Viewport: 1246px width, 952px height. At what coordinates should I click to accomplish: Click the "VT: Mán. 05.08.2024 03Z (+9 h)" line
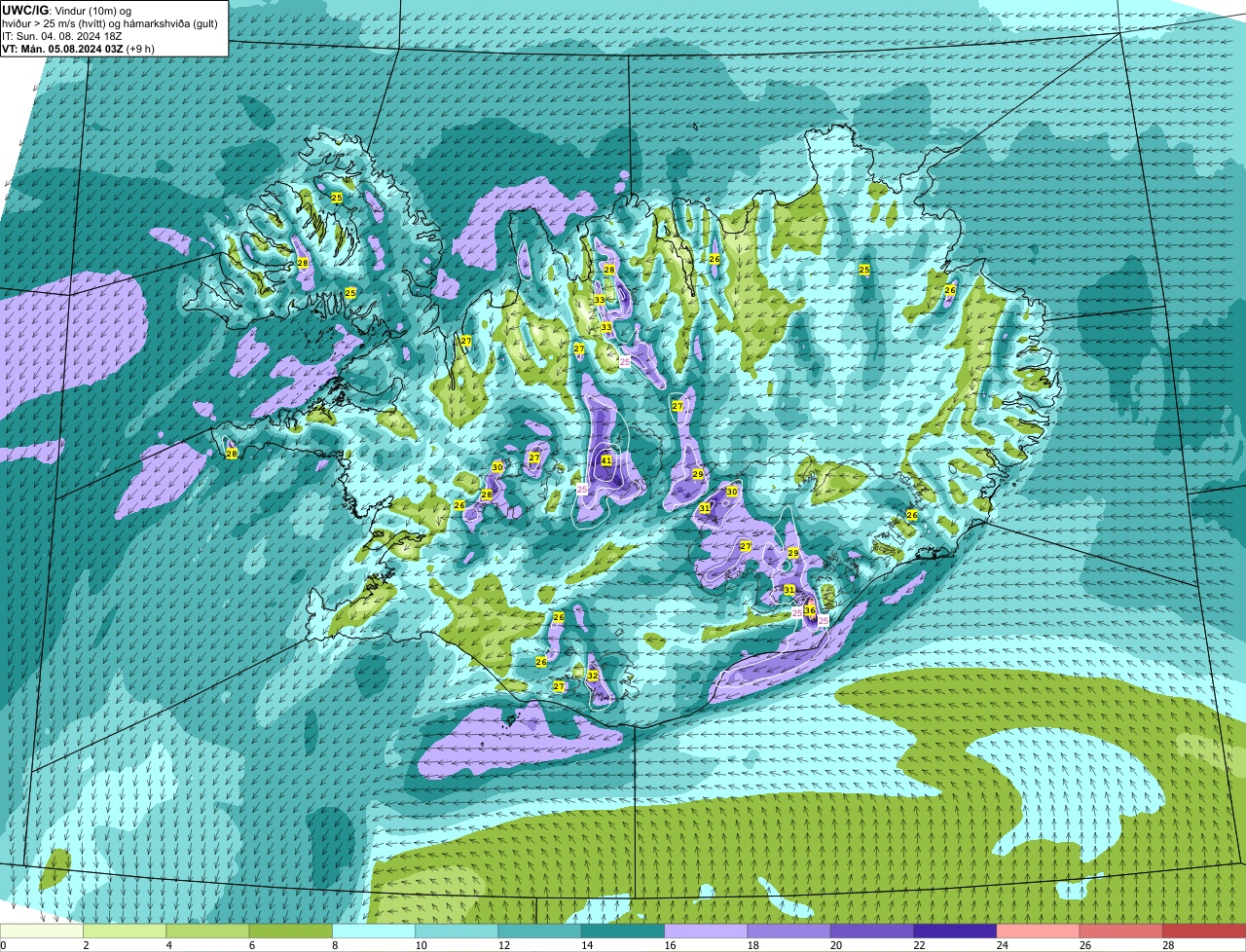click(x=78, y=48)
